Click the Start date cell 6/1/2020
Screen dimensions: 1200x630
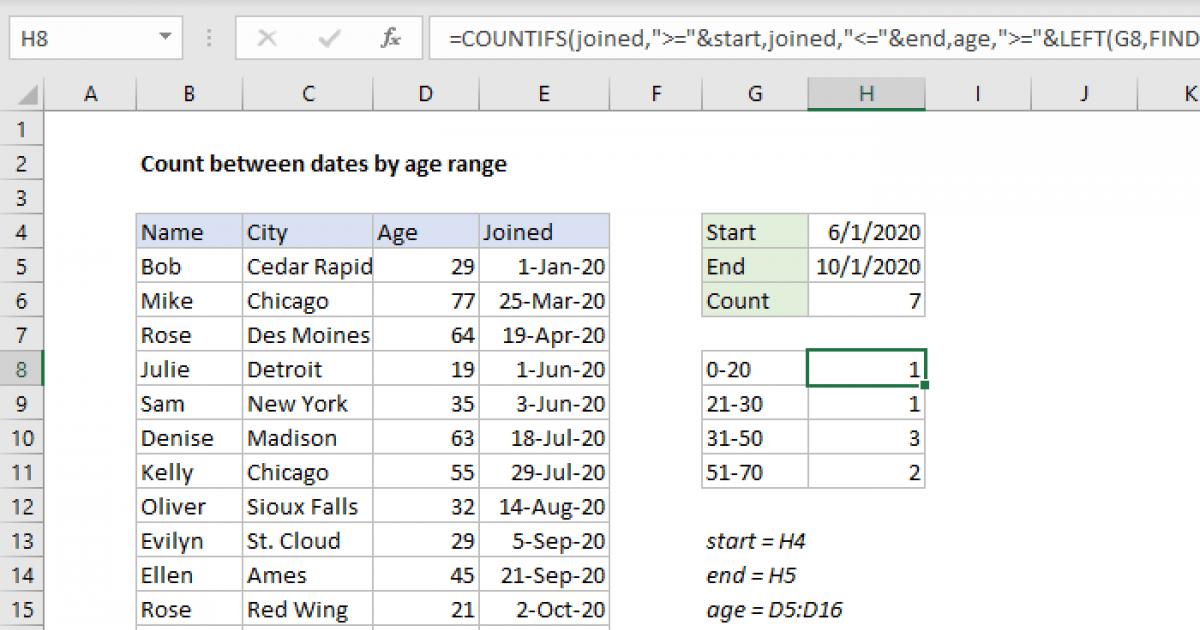(x=867, y=232)
